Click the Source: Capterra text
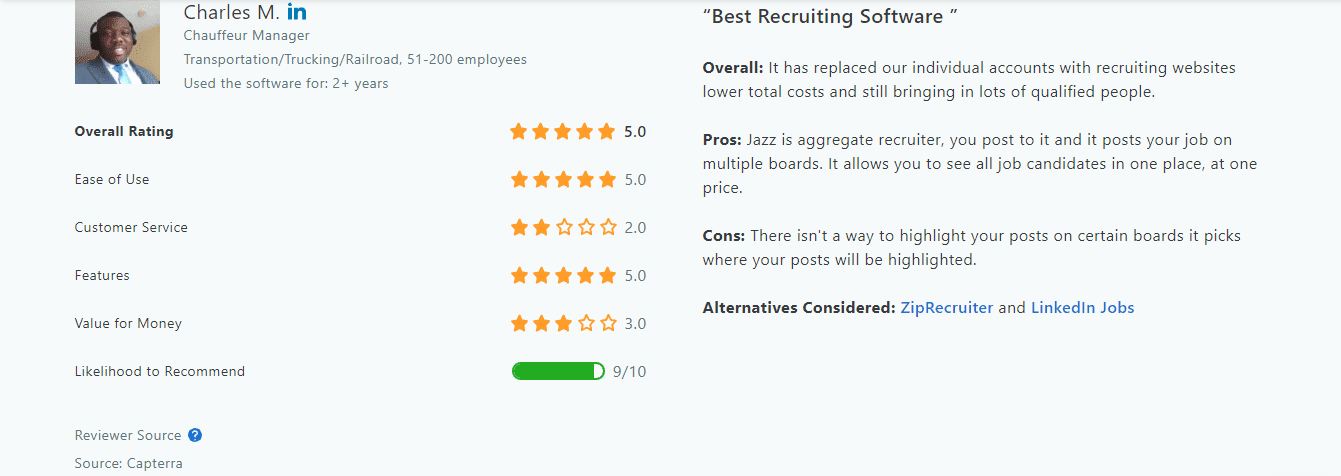The height and width of the screenshot is (476, 1341). coord(129,463)
